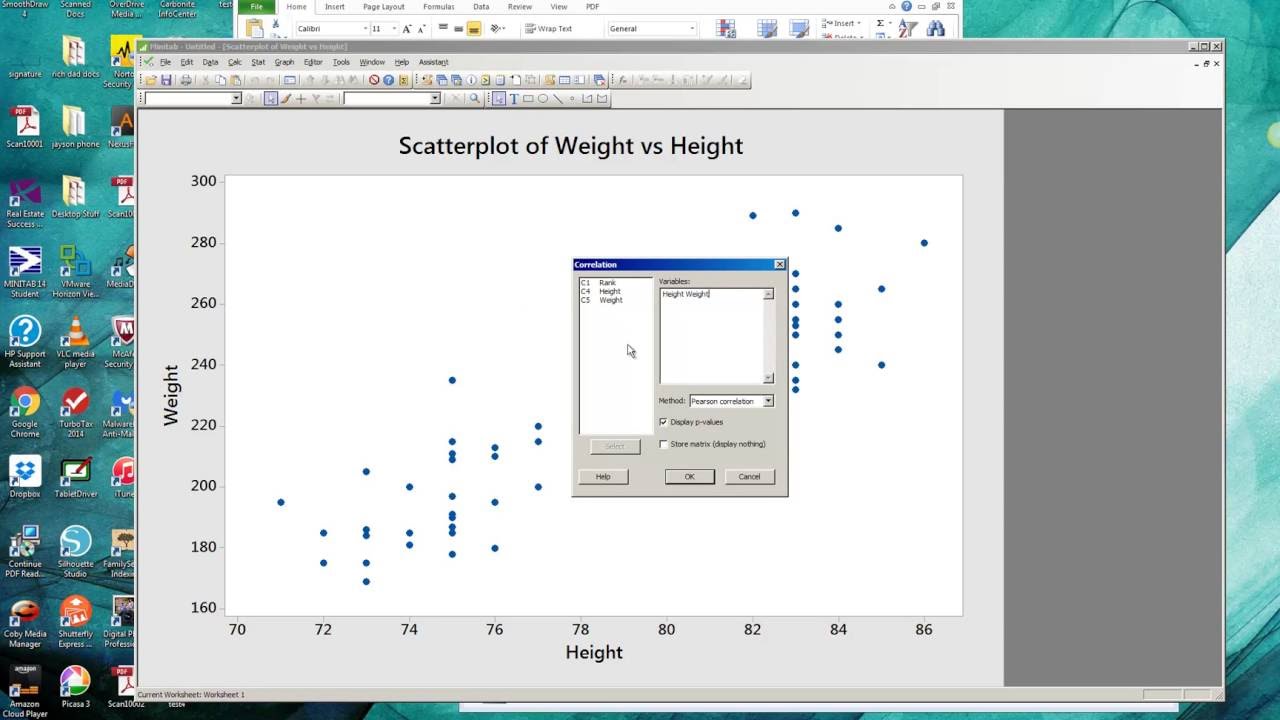Click the Save Project floppy disk icon
This screenshot has width=1280, height=720.
tap(166, 80)
